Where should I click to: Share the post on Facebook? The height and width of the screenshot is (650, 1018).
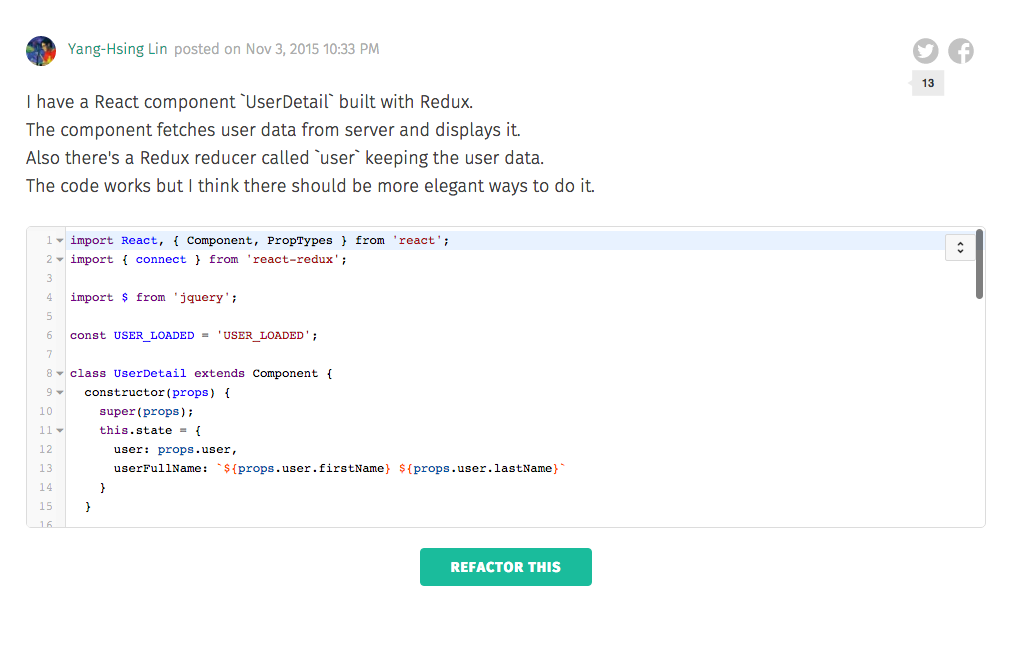(961, 50)
